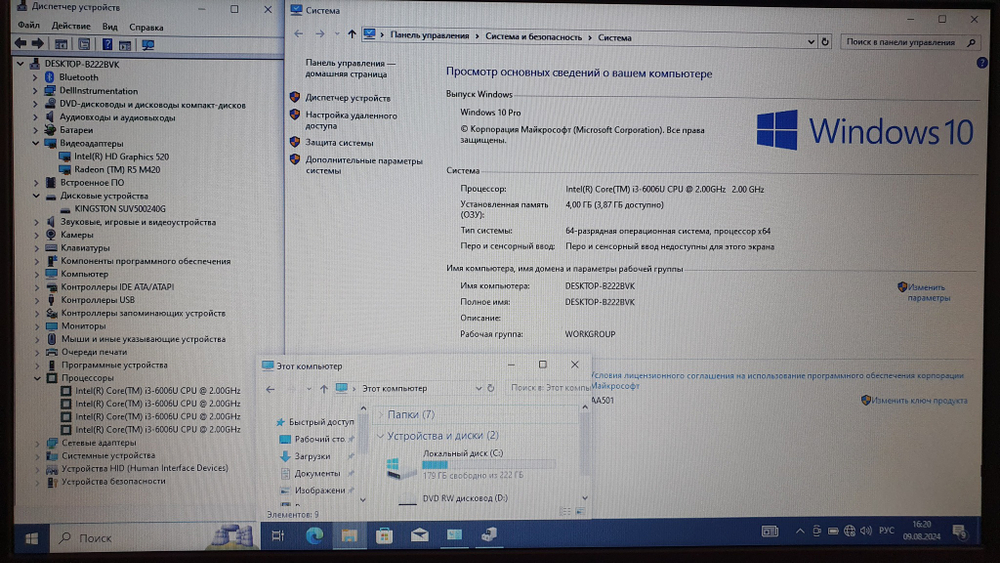This screenshot has height=563, width=1000.
Task: Open Microsoft Edge from the taskbar
Action: pos(314,536)
